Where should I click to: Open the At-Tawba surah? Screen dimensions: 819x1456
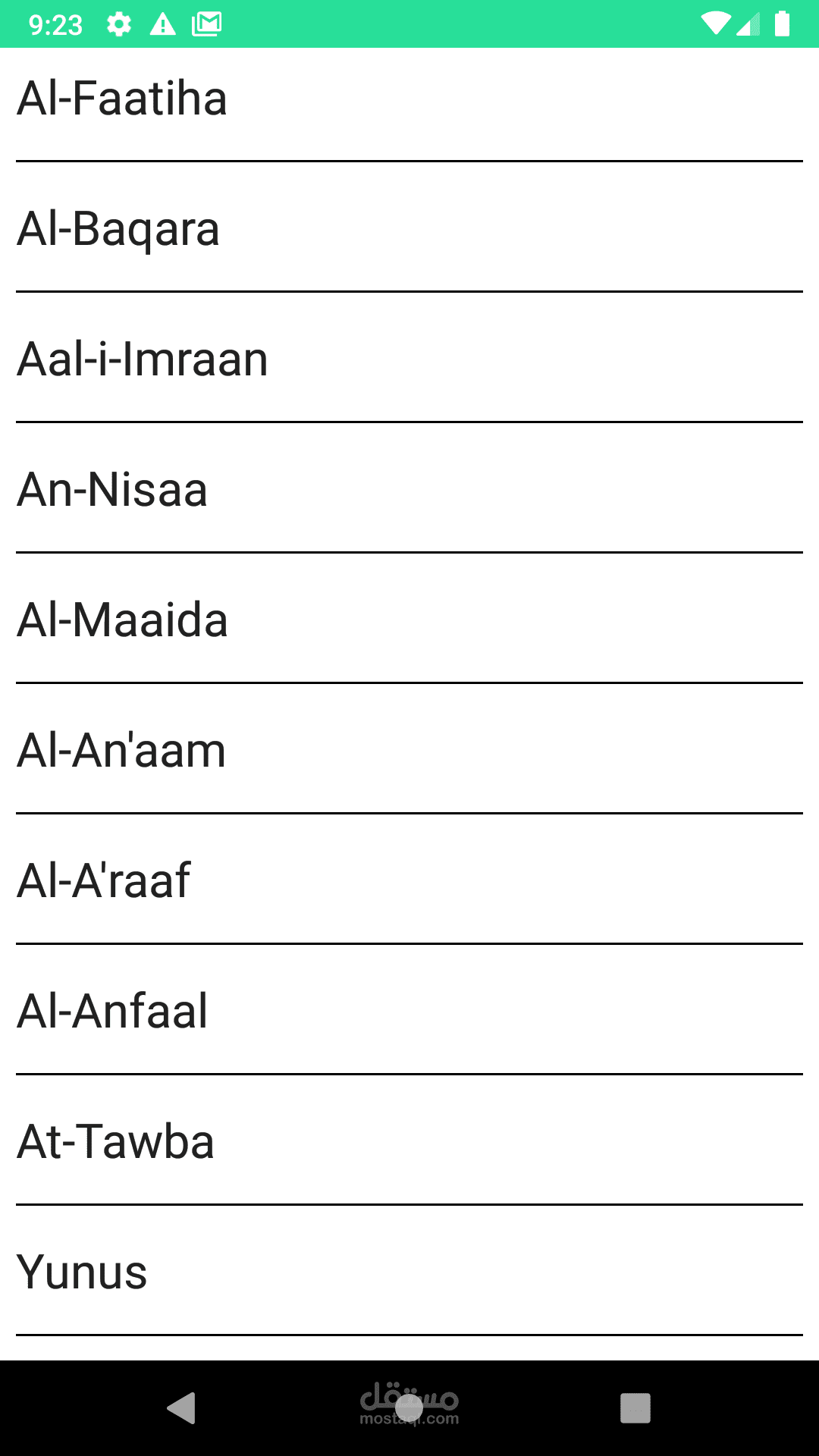tap(409, 1141)
